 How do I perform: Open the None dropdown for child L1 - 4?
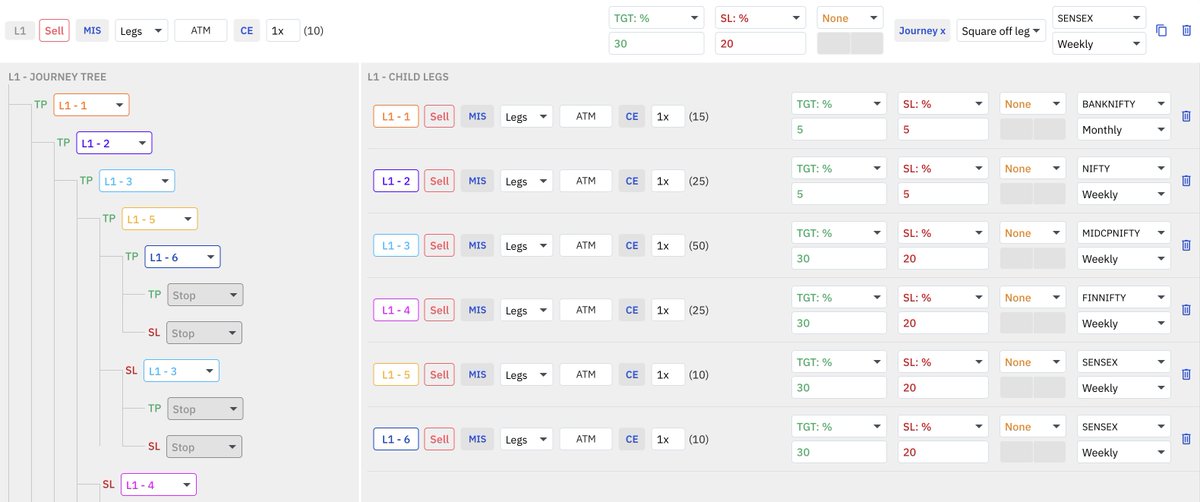[x=1033, y=297]
